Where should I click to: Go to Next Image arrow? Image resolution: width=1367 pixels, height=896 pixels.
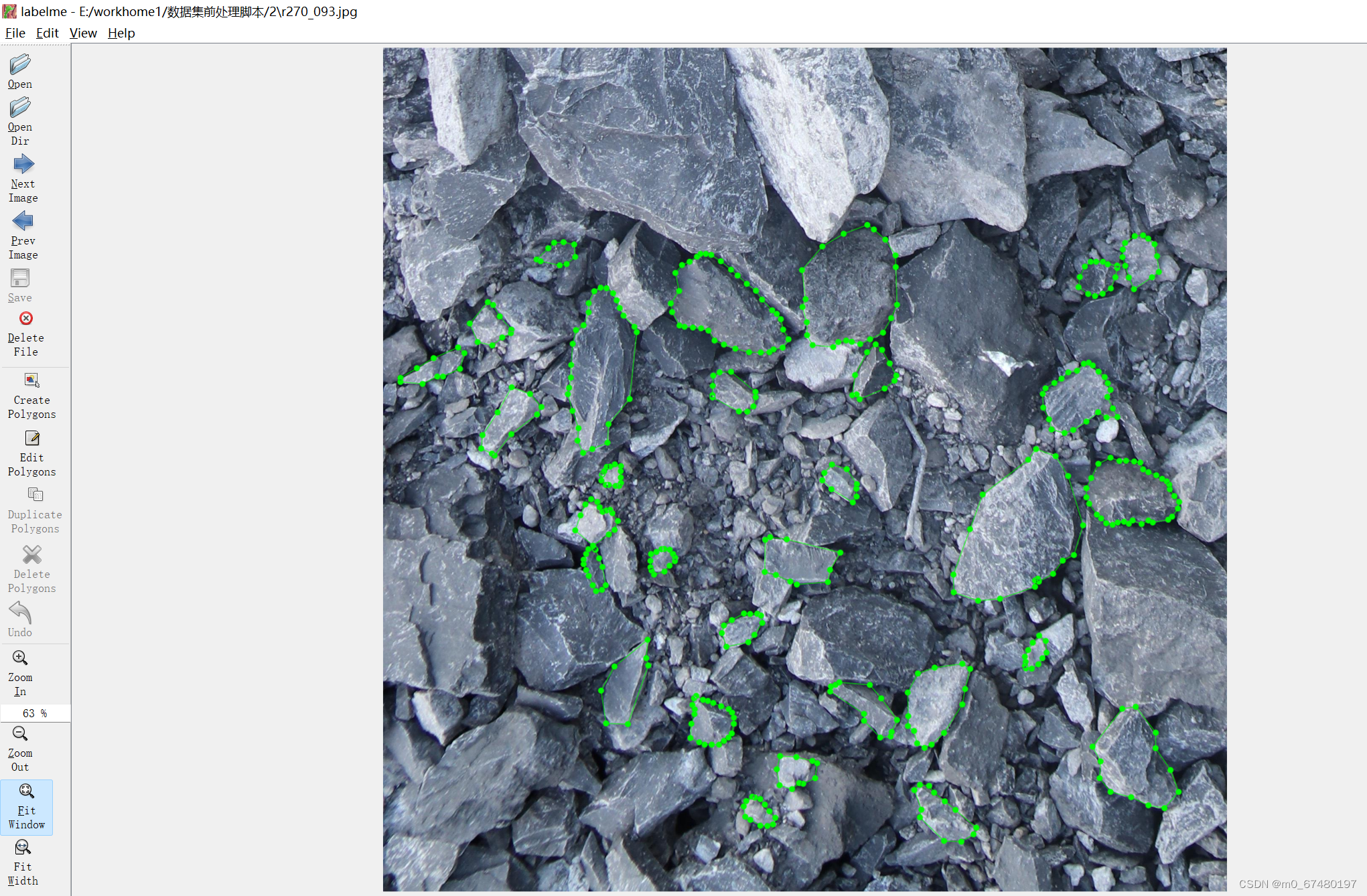point(23,164)
